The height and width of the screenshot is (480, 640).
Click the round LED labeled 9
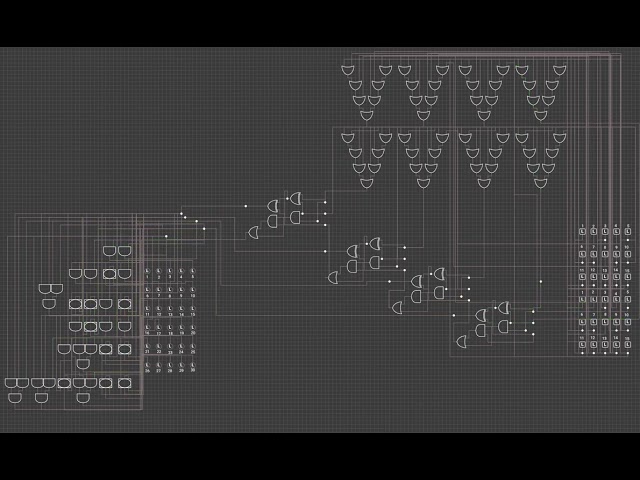click(x=182, y=290)
